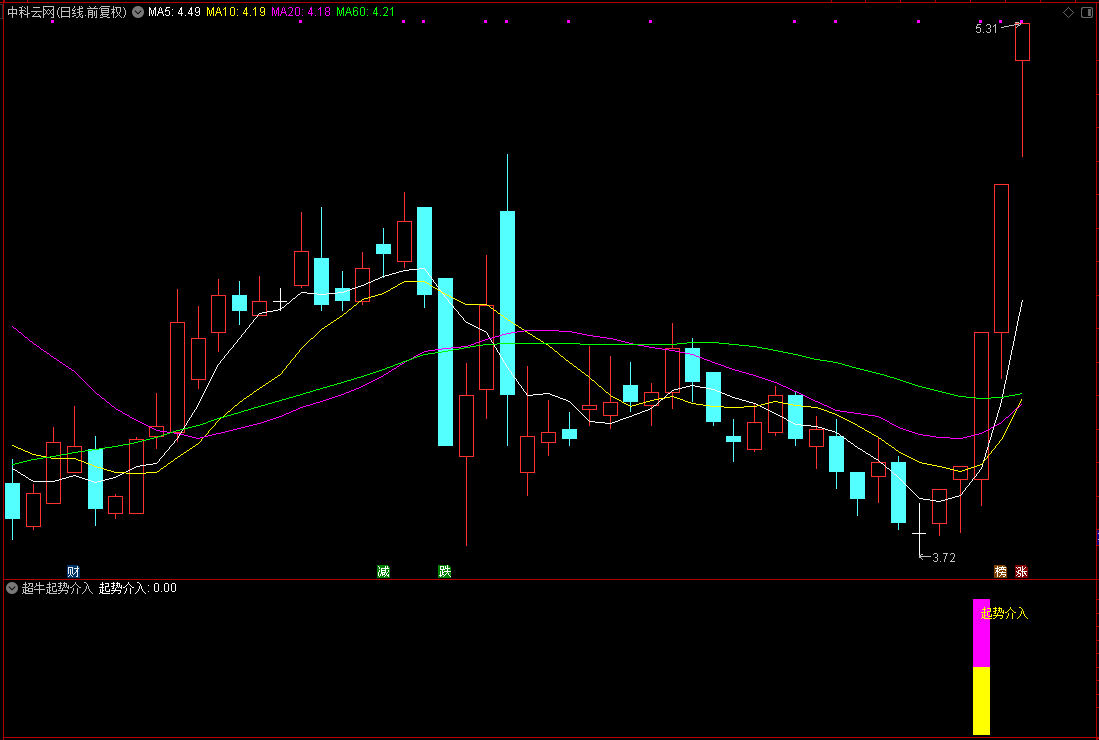Click the 减 marker icon
This screenshot has width=1099, height=740.
tap(383, 571)
